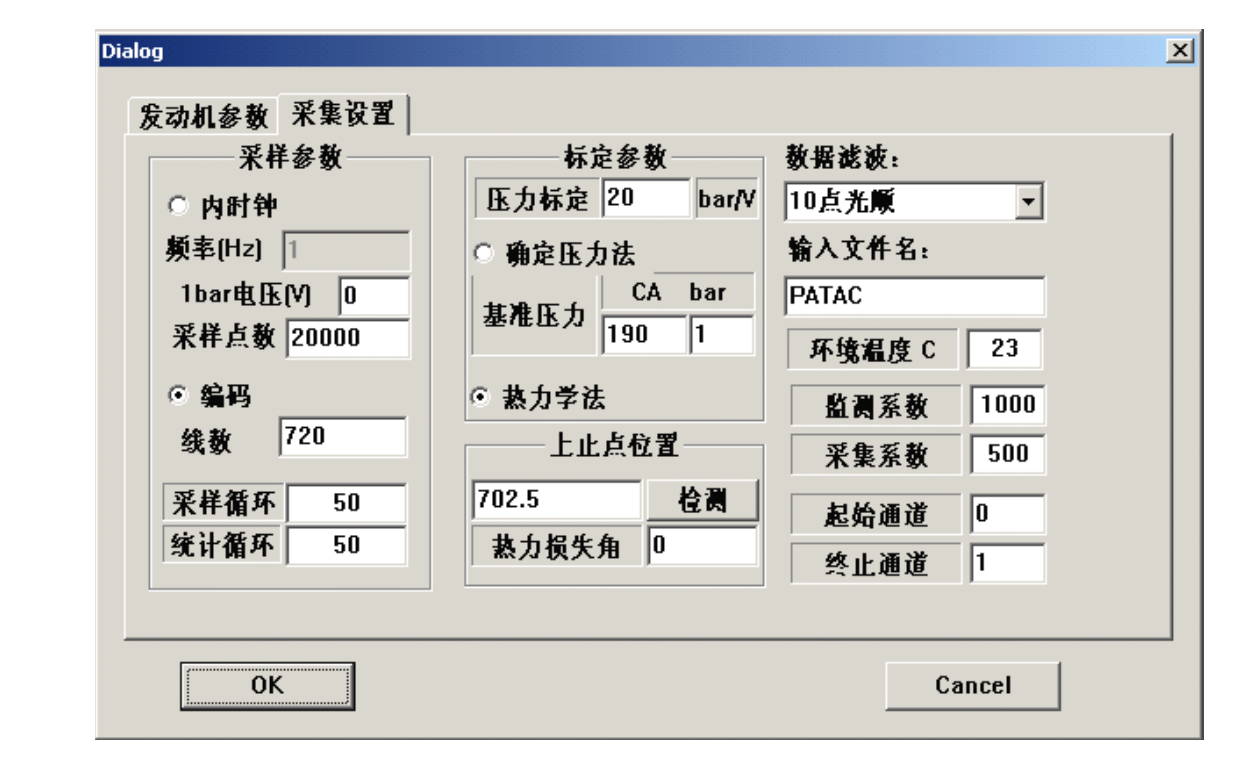Click the 压力标定 input showing 20
The height and width of the screenshot is (774, 1244).
click(646, 198)
